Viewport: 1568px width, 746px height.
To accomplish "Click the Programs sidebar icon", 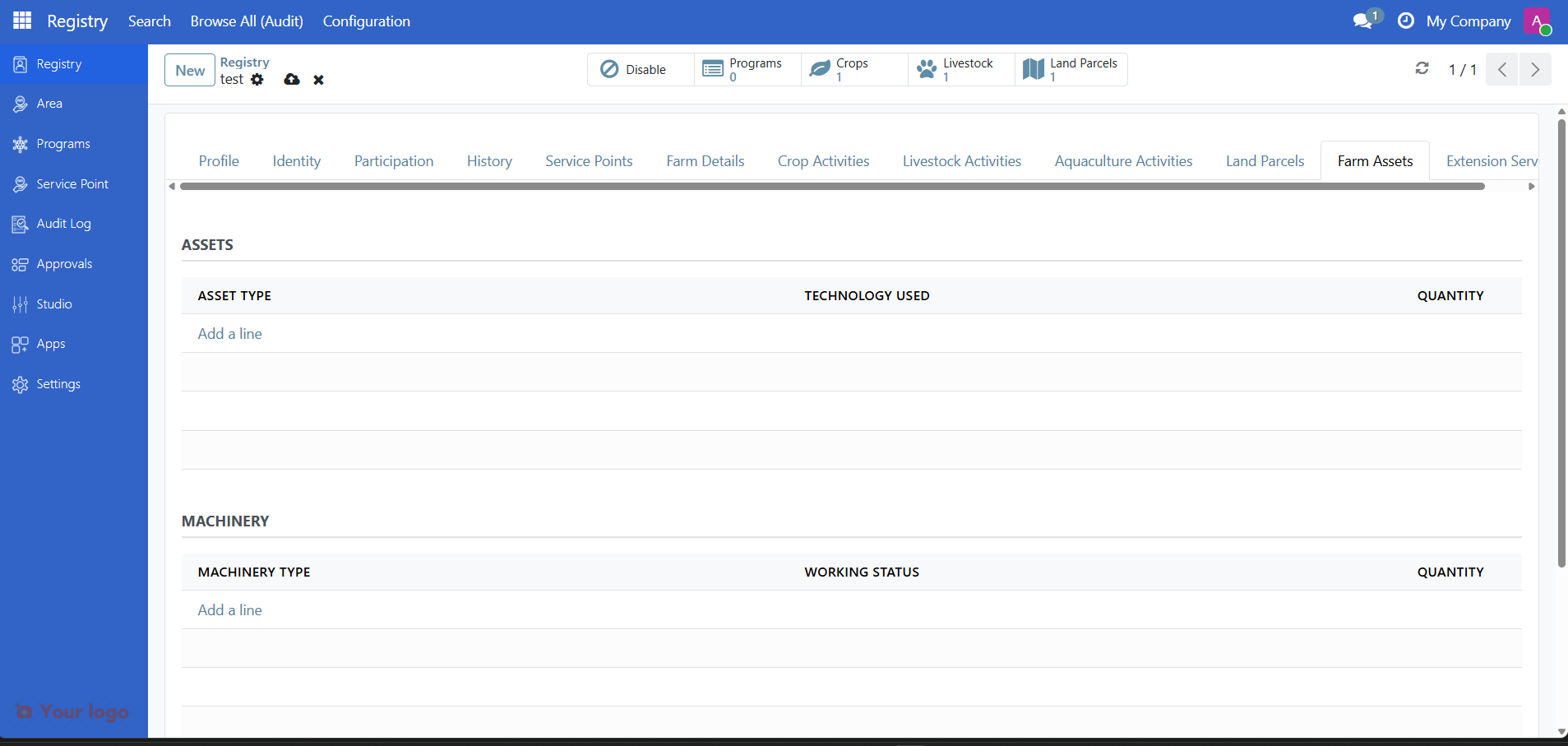I will coord(21,144).
